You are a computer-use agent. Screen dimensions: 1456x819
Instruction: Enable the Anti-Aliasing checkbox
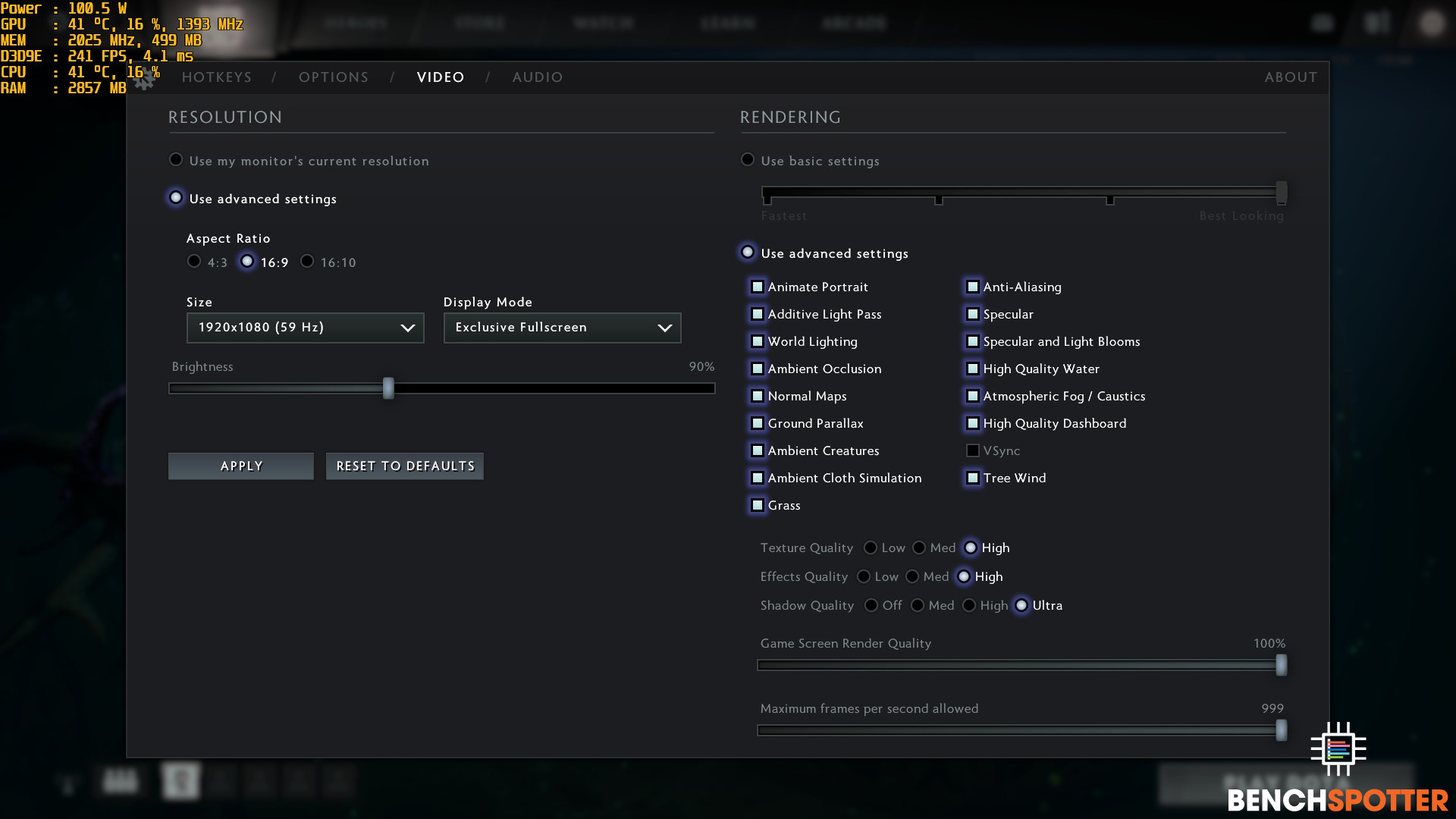(x=971, y=286)
